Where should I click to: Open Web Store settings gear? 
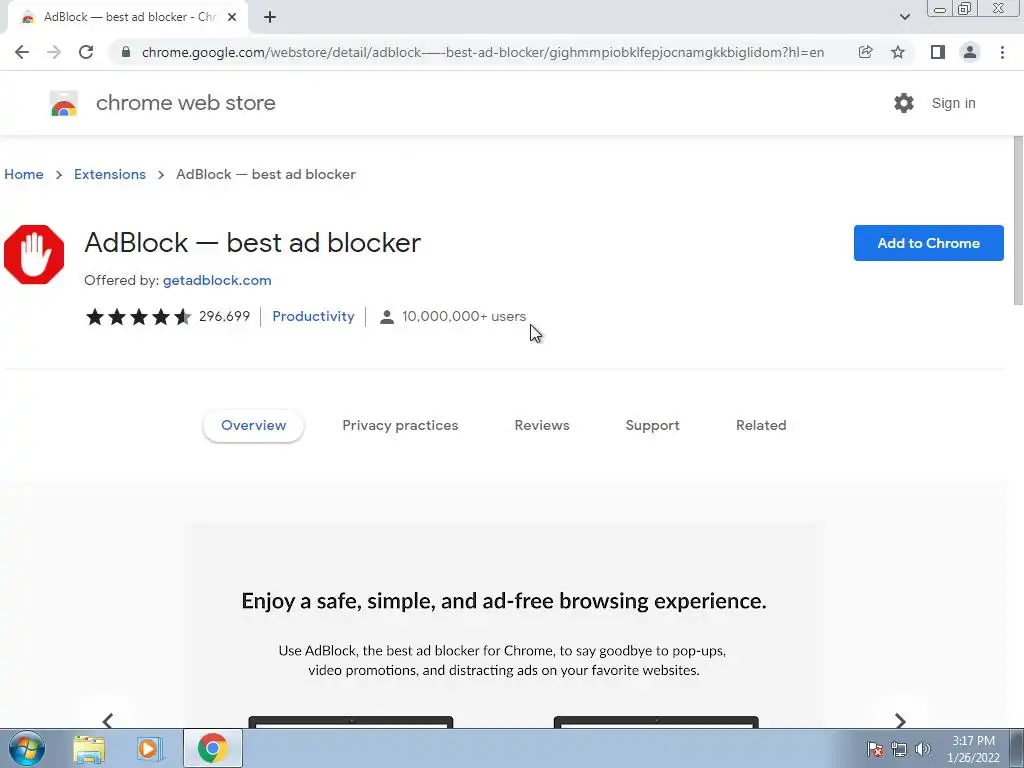pos(904,103)
